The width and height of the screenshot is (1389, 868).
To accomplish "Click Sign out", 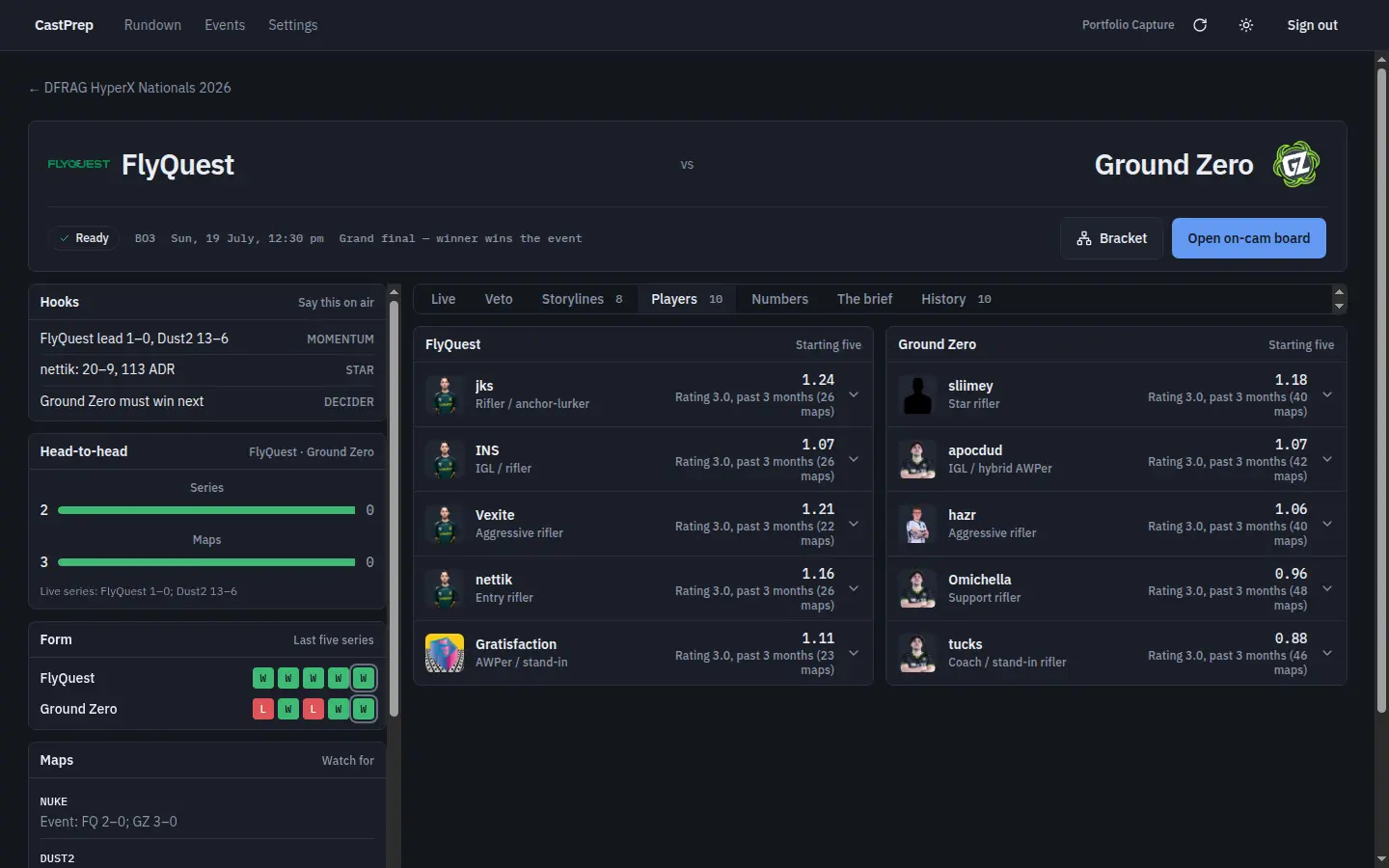I will pos(1312,25).
